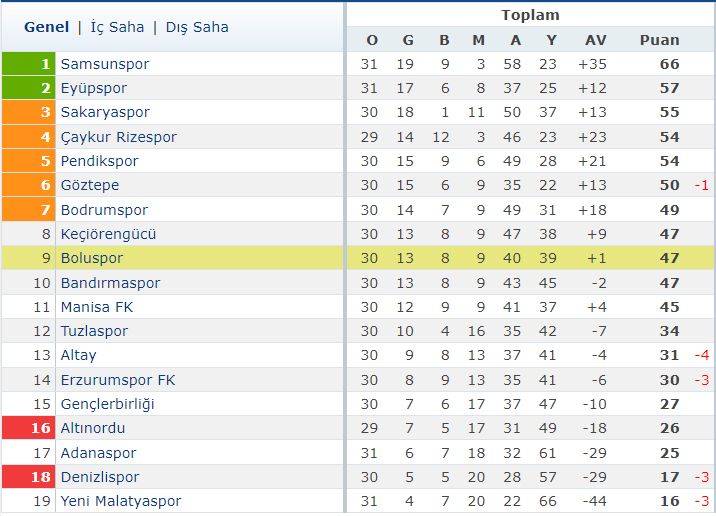Click the Göztepe team name
Image resolution: width=716 pixels, height=516 pixels.
coord(90,185)
